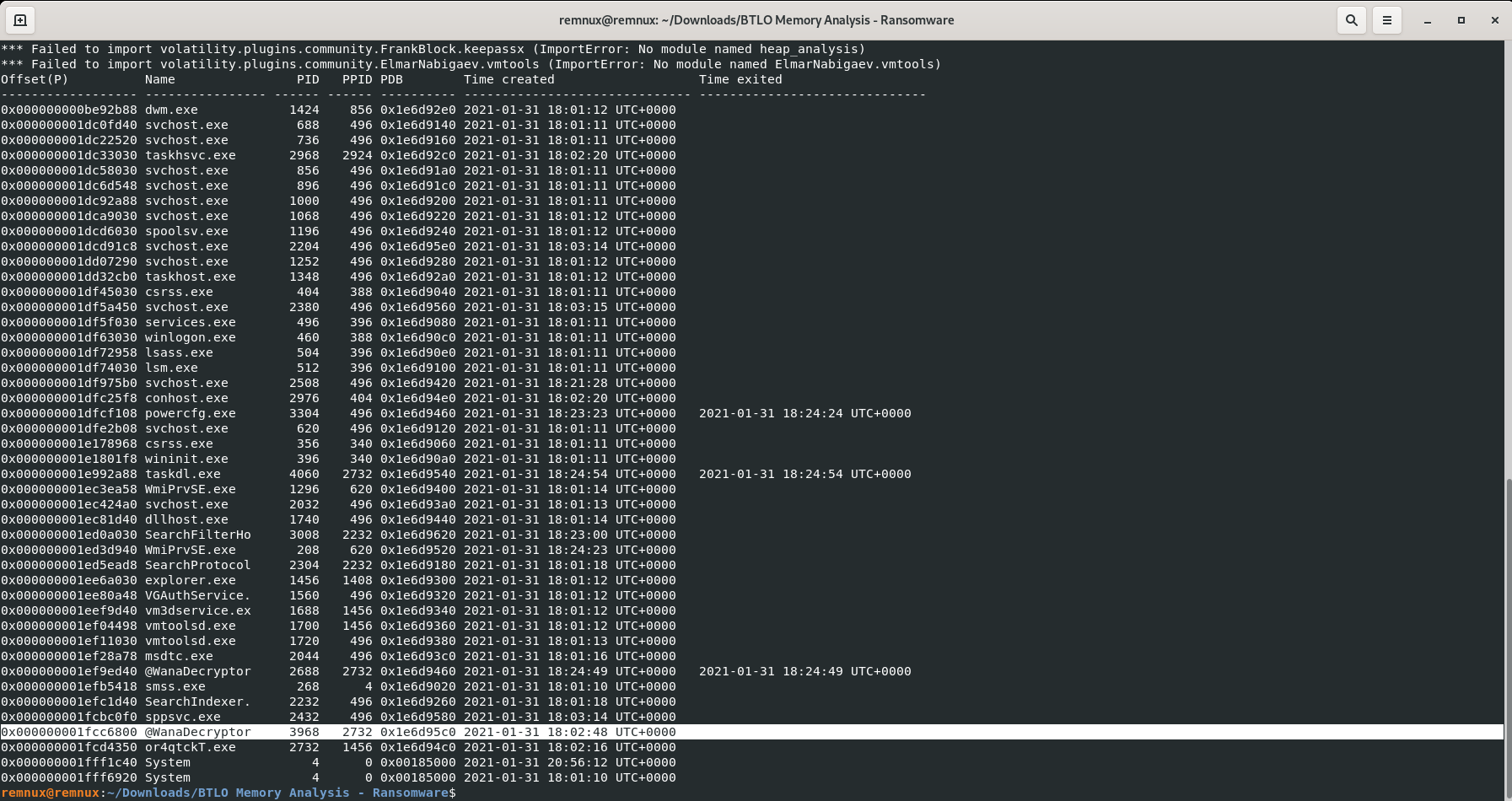Click the conhost.exe process name
Viewport: 1512px width, 801px height.
point(187,398)
